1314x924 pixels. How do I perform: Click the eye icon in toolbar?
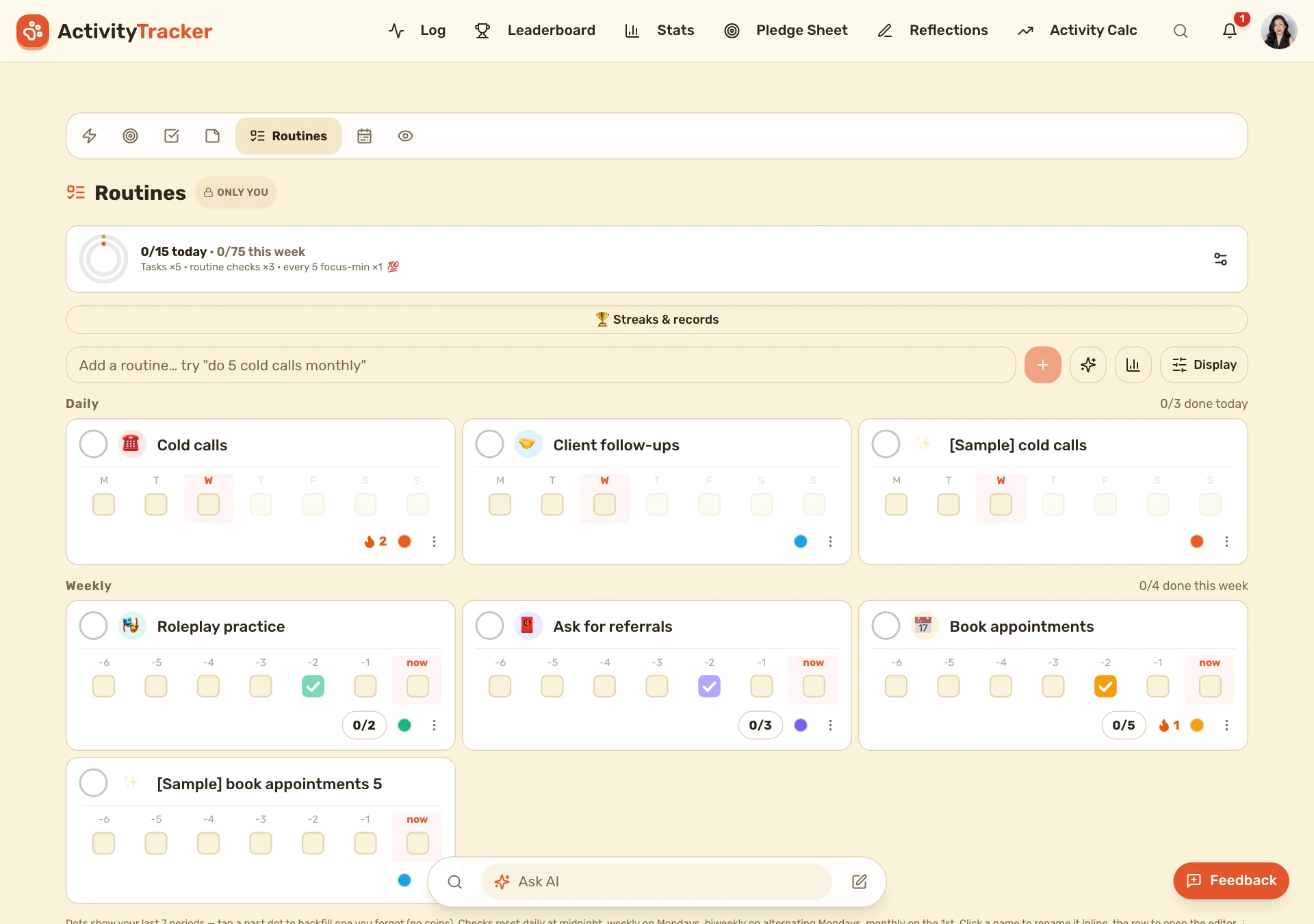[x=405, y=136]
